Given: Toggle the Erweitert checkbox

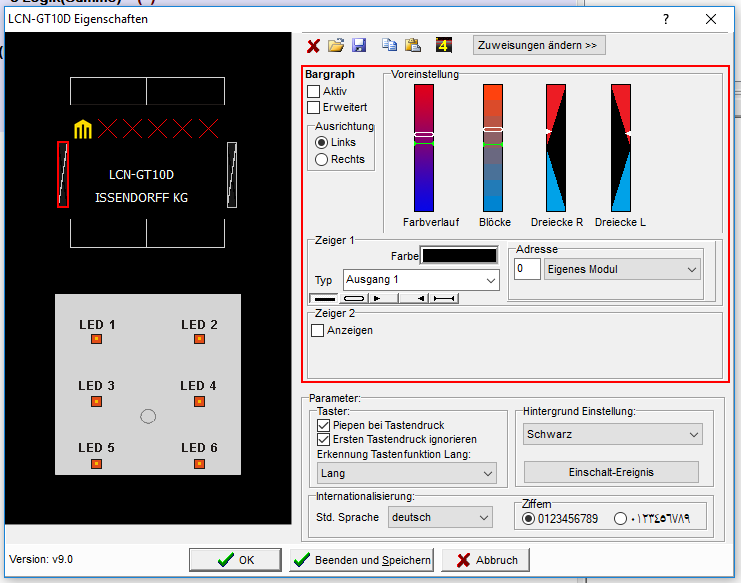Looking at the screenshot, I should click(x=314, y=107).
